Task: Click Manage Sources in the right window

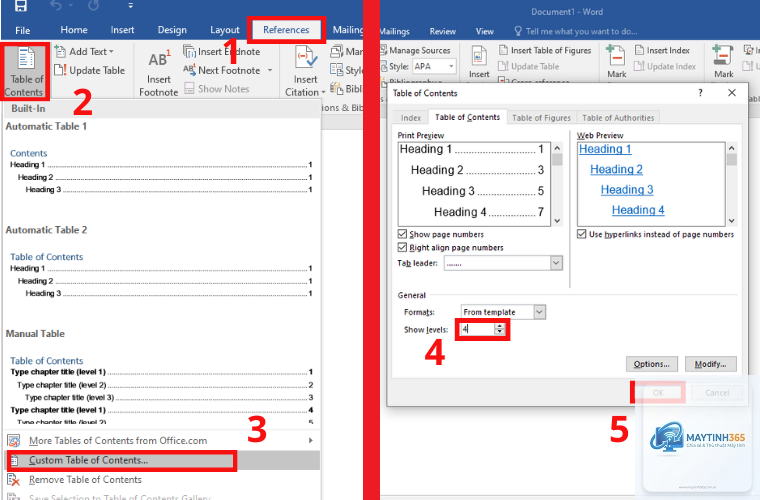Action: 415,50
